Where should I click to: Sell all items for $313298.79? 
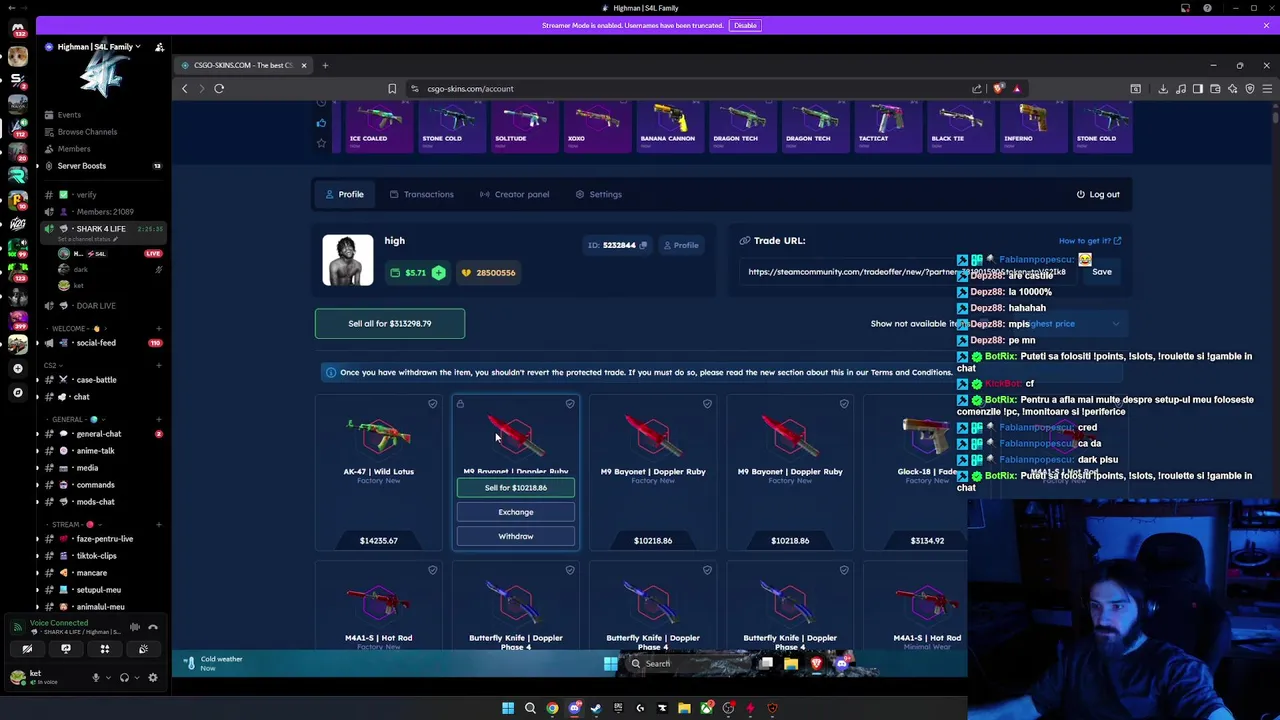pyautogui.click(x=390, y=324)
